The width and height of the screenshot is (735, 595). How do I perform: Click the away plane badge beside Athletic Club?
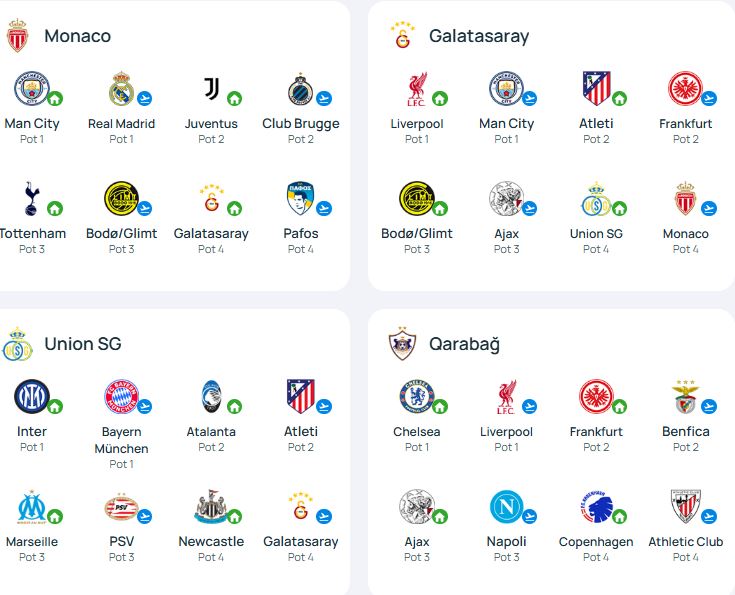pos(709,517)
